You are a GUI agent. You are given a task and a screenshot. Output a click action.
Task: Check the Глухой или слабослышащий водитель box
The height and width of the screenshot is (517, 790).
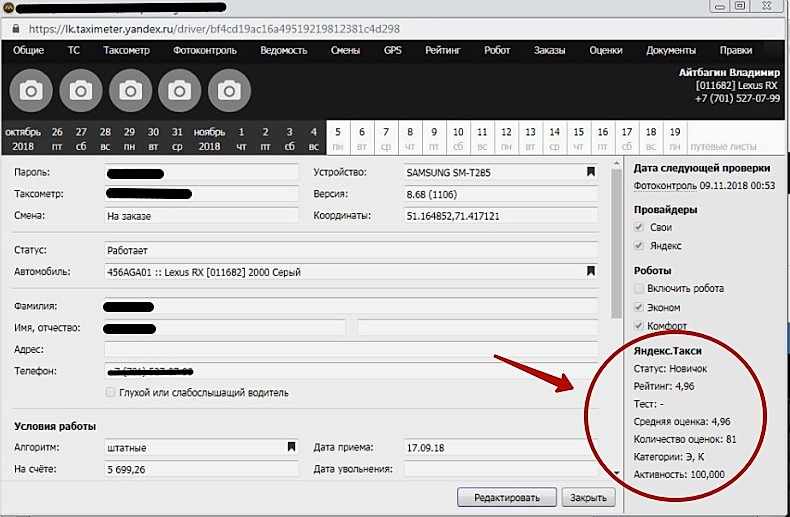click(110, 392)
